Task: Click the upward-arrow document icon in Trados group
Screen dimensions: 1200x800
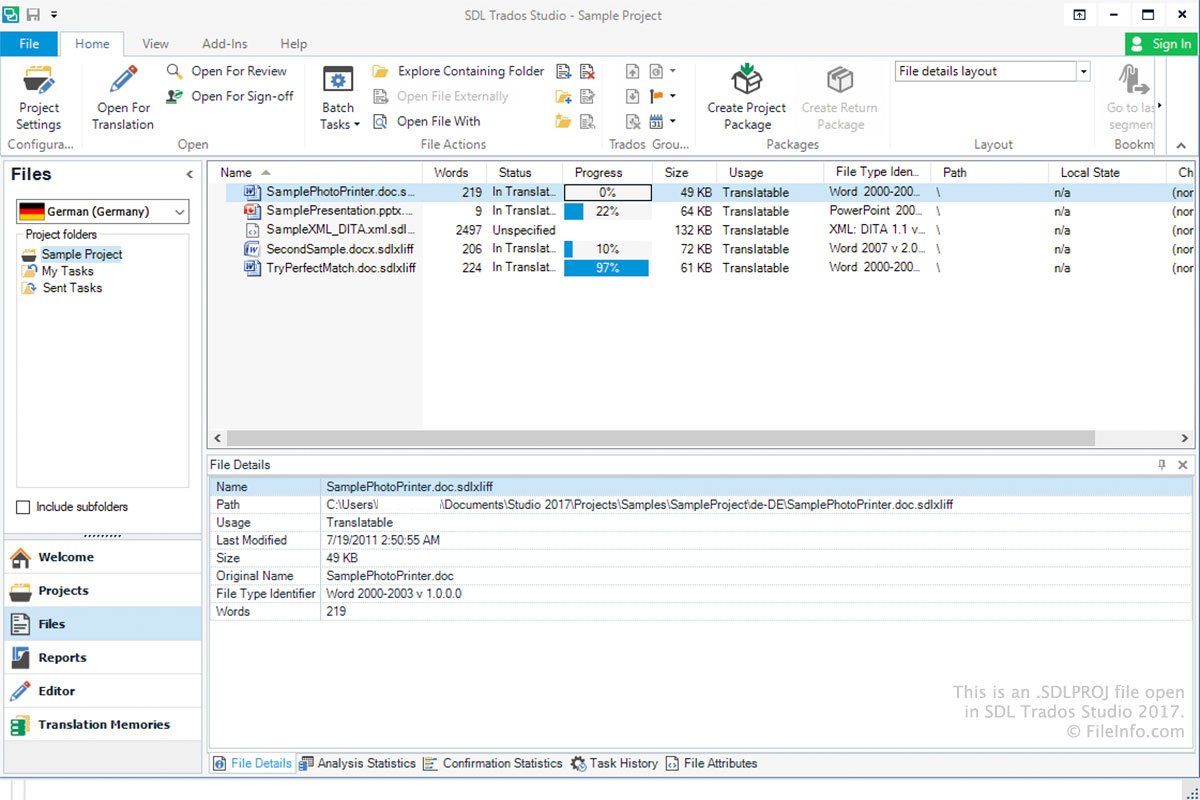Action: (x=633, y=71)
